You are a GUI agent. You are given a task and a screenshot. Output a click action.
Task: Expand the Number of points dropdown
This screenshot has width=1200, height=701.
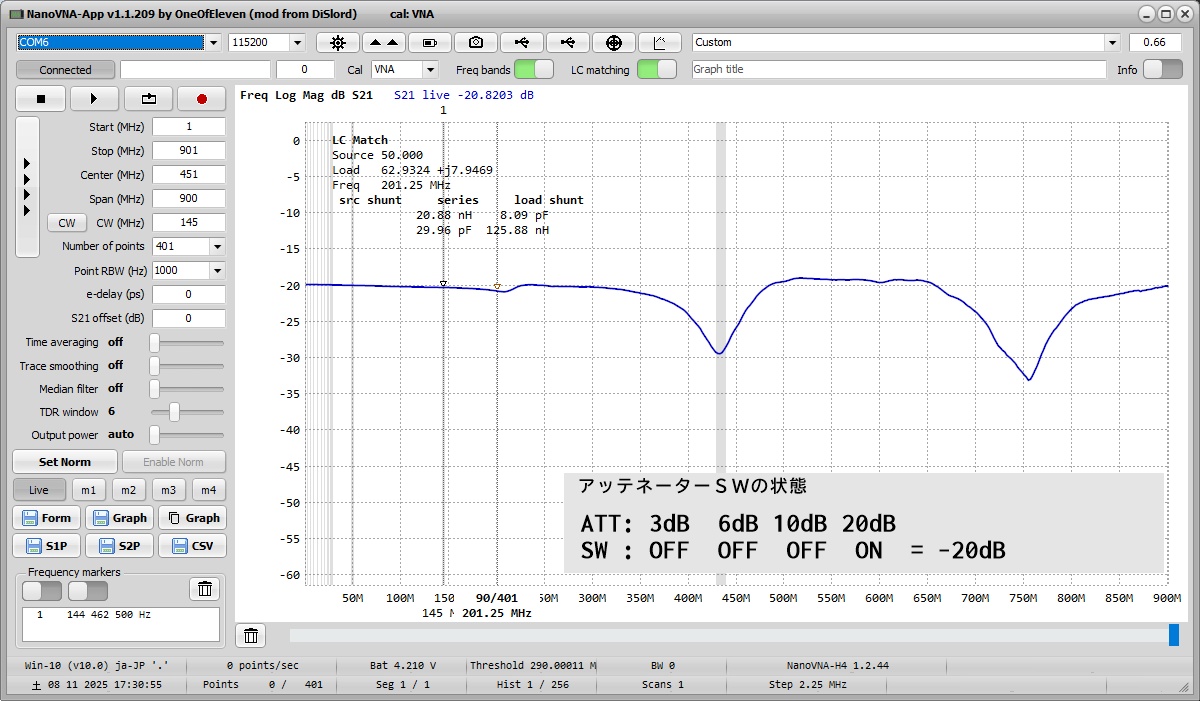(x=217, y=246)
